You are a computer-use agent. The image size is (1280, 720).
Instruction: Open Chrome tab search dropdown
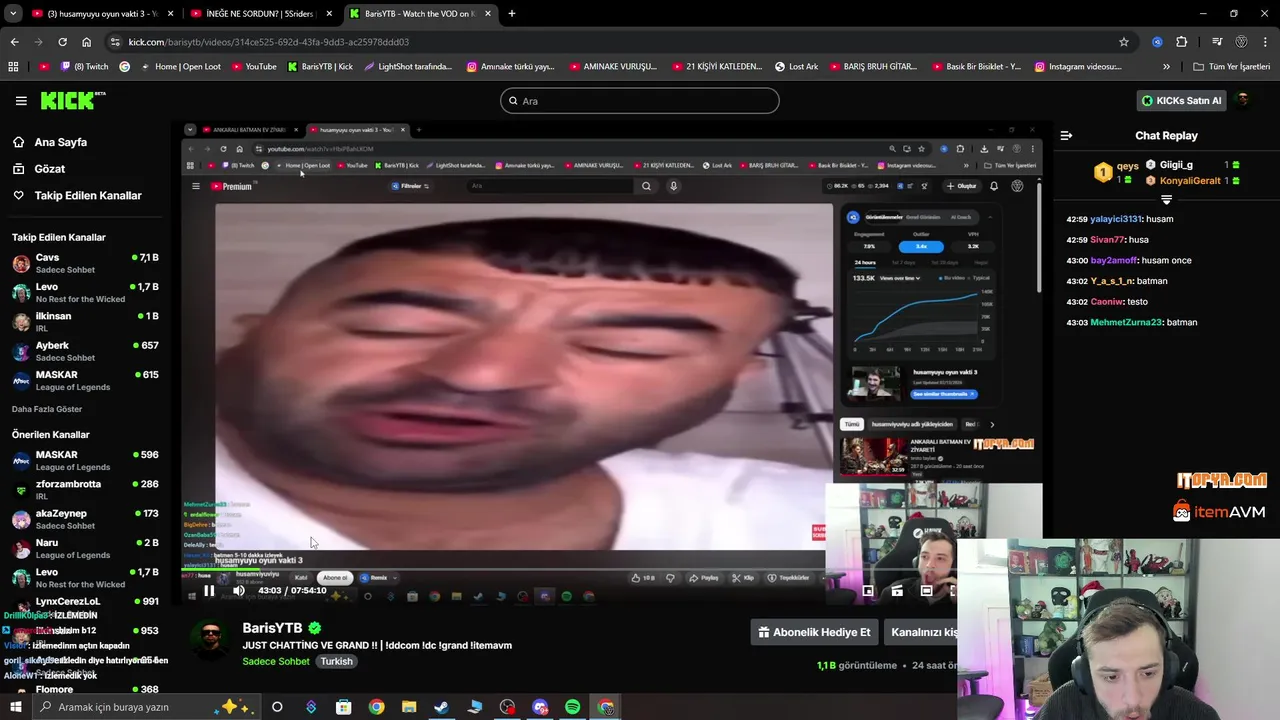pos(13,14)
